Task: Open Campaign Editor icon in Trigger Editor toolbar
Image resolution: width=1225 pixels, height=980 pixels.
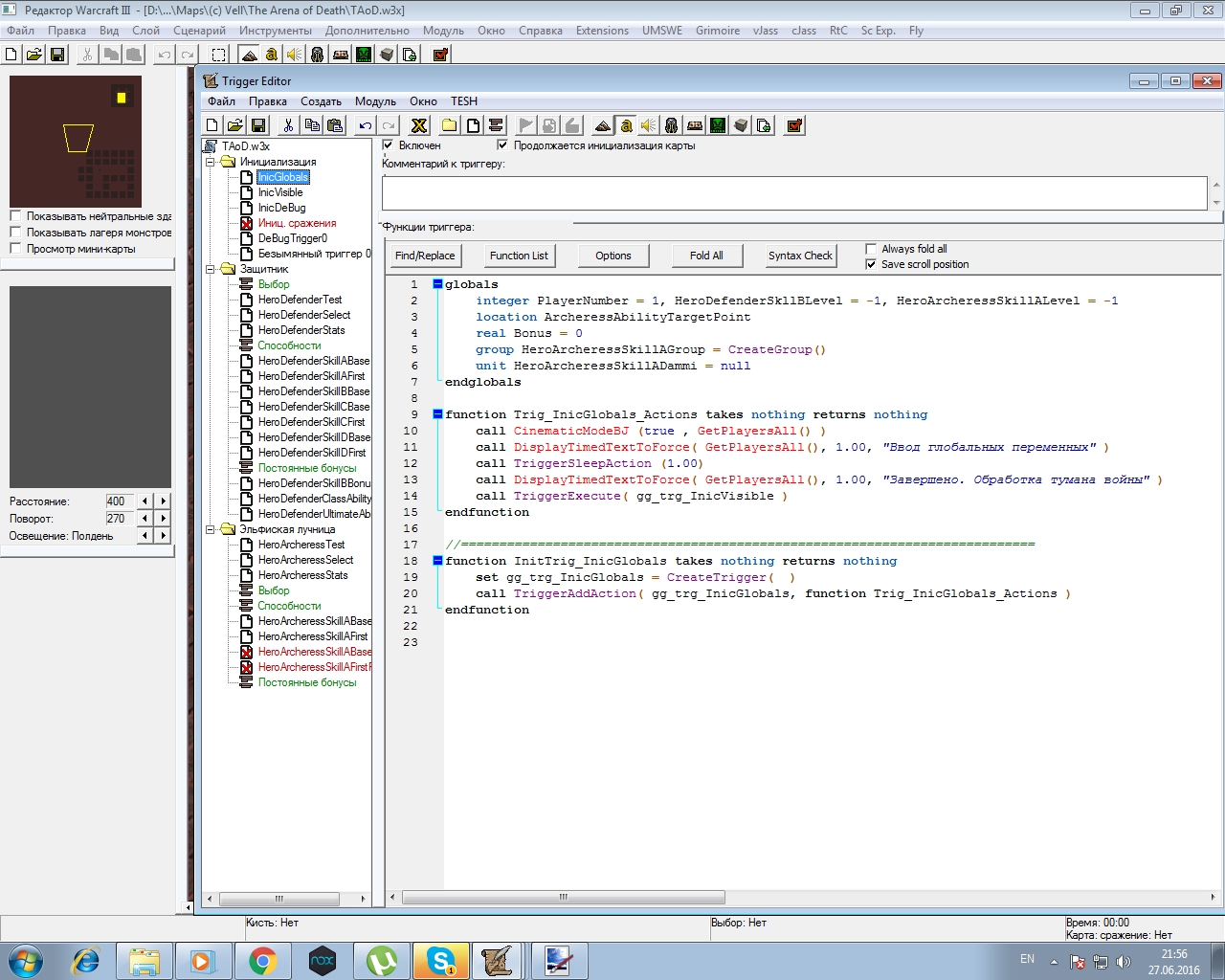Action: coord(695,125)
